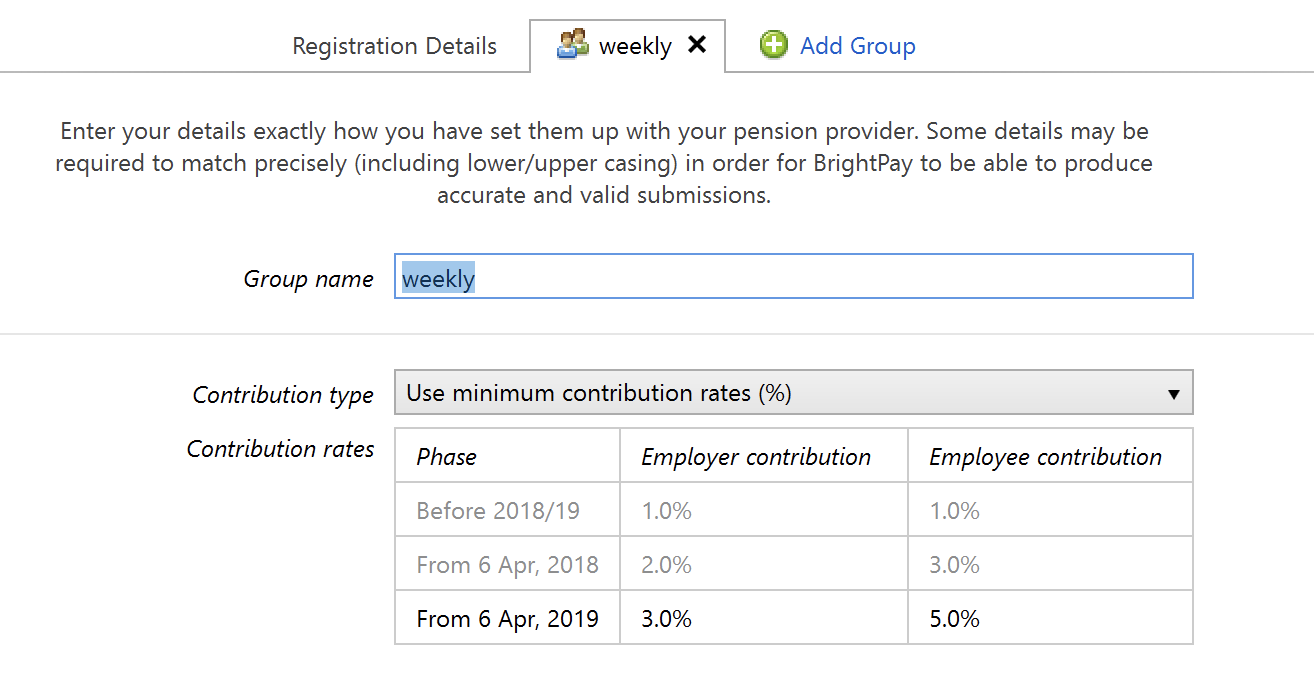
Task: Click the group people icon on weekly tab
Action: 573,45
